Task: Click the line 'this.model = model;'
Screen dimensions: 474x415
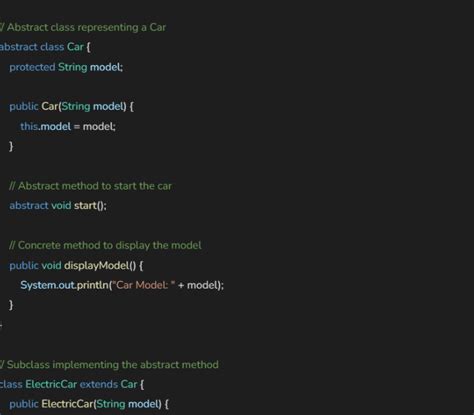Action: (68, 127)
